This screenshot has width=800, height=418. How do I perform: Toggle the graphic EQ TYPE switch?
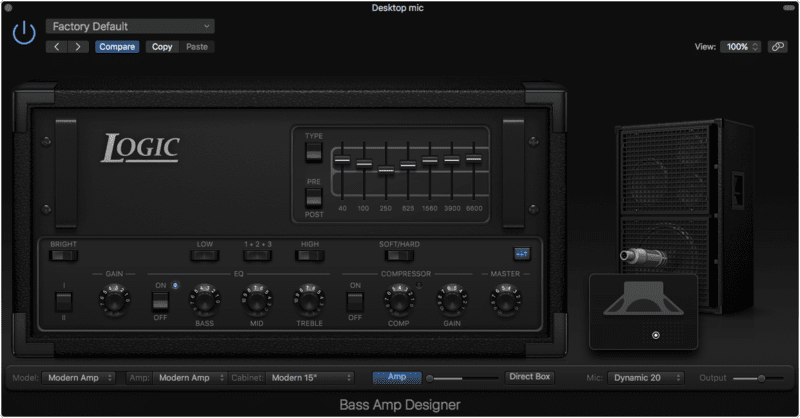(x=314, y=153)
